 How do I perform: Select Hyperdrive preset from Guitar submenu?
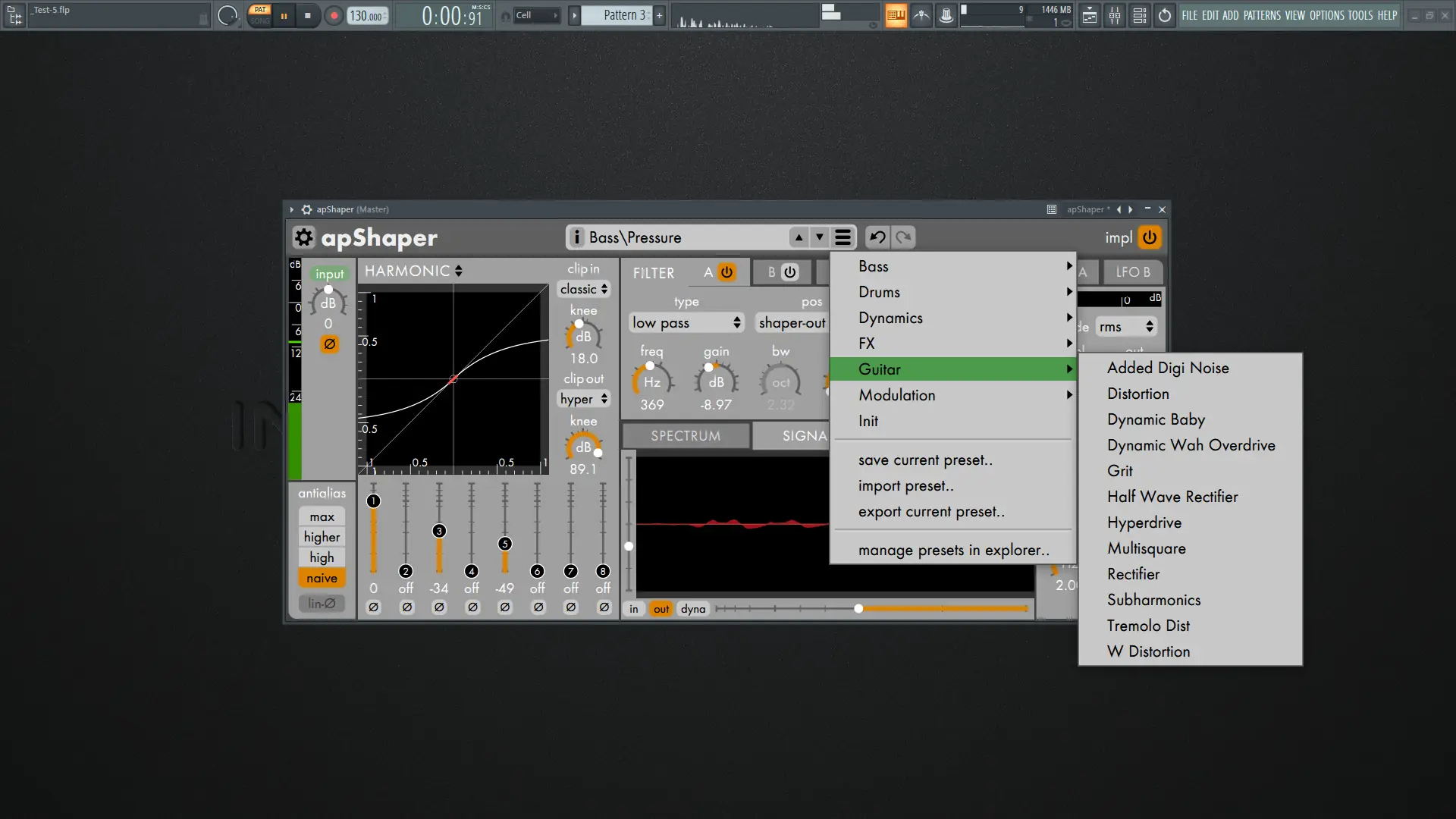click(x=1144, y=522)
